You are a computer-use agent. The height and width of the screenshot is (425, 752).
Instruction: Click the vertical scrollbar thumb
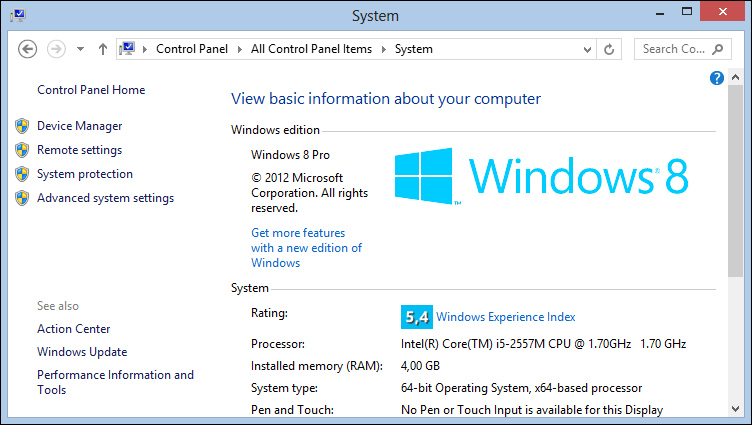[735, 181]
